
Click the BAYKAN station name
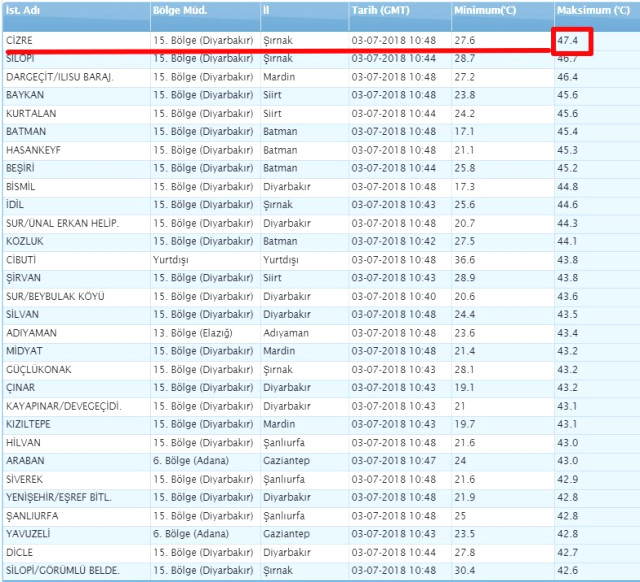click(x=25, y=95)
